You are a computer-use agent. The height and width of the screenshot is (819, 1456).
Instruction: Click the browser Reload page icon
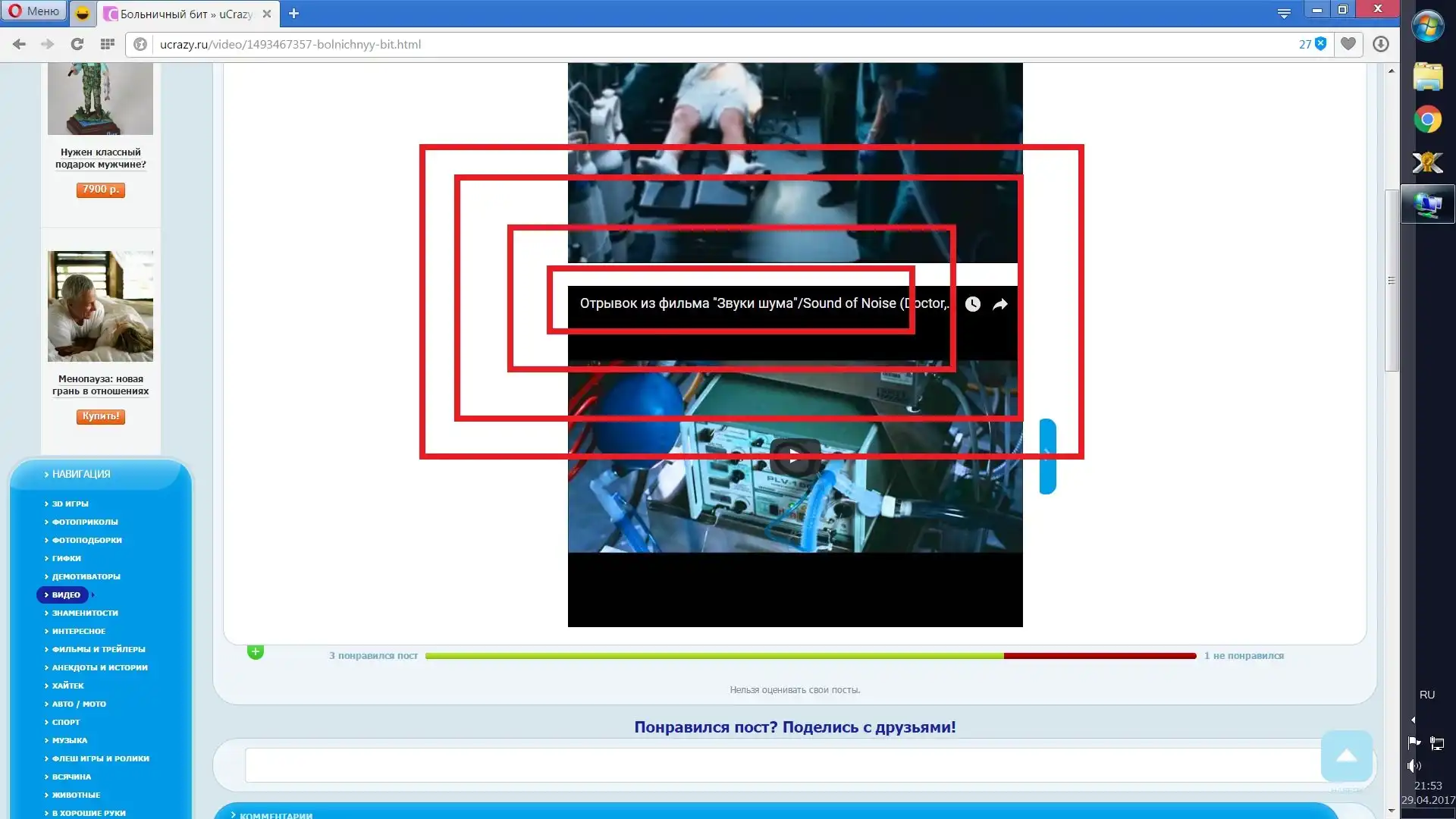pyautogui.click(x=77, y=44)
